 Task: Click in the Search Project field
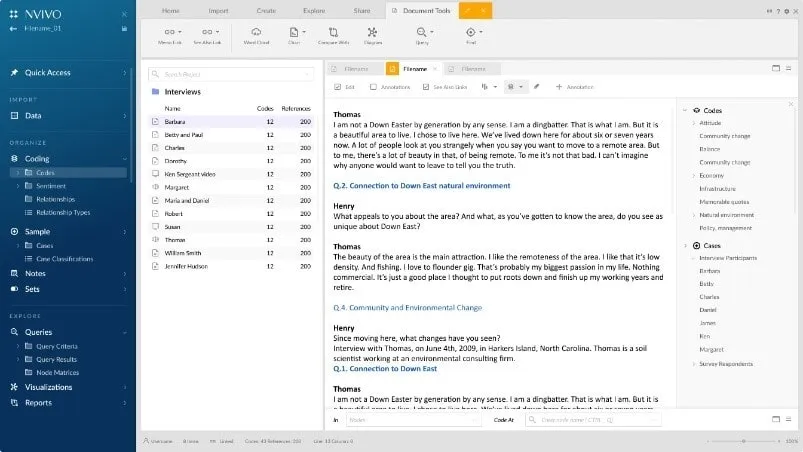(231, 74)
